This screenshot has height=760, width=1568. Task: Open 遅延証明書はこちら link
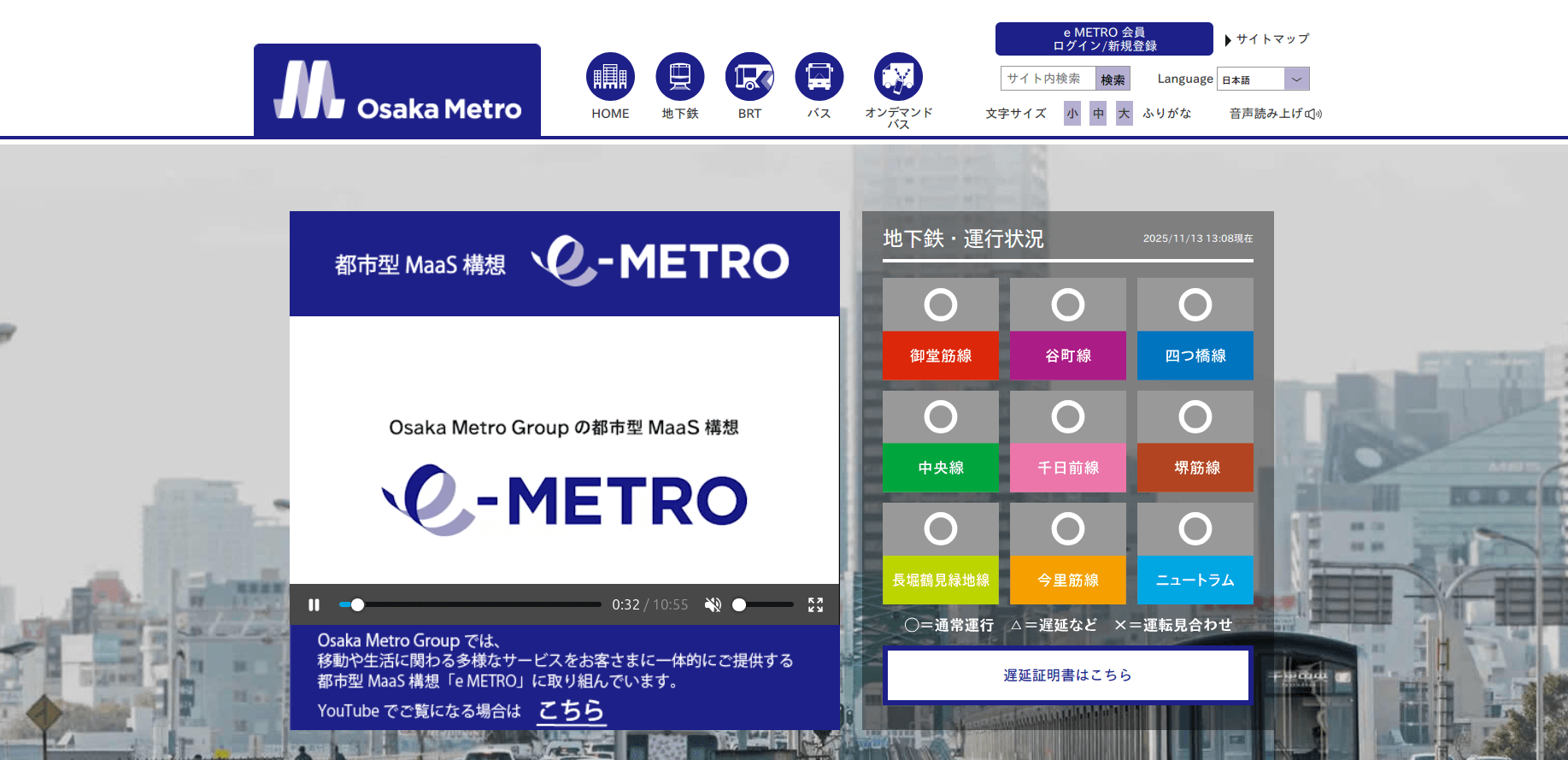1067,675
